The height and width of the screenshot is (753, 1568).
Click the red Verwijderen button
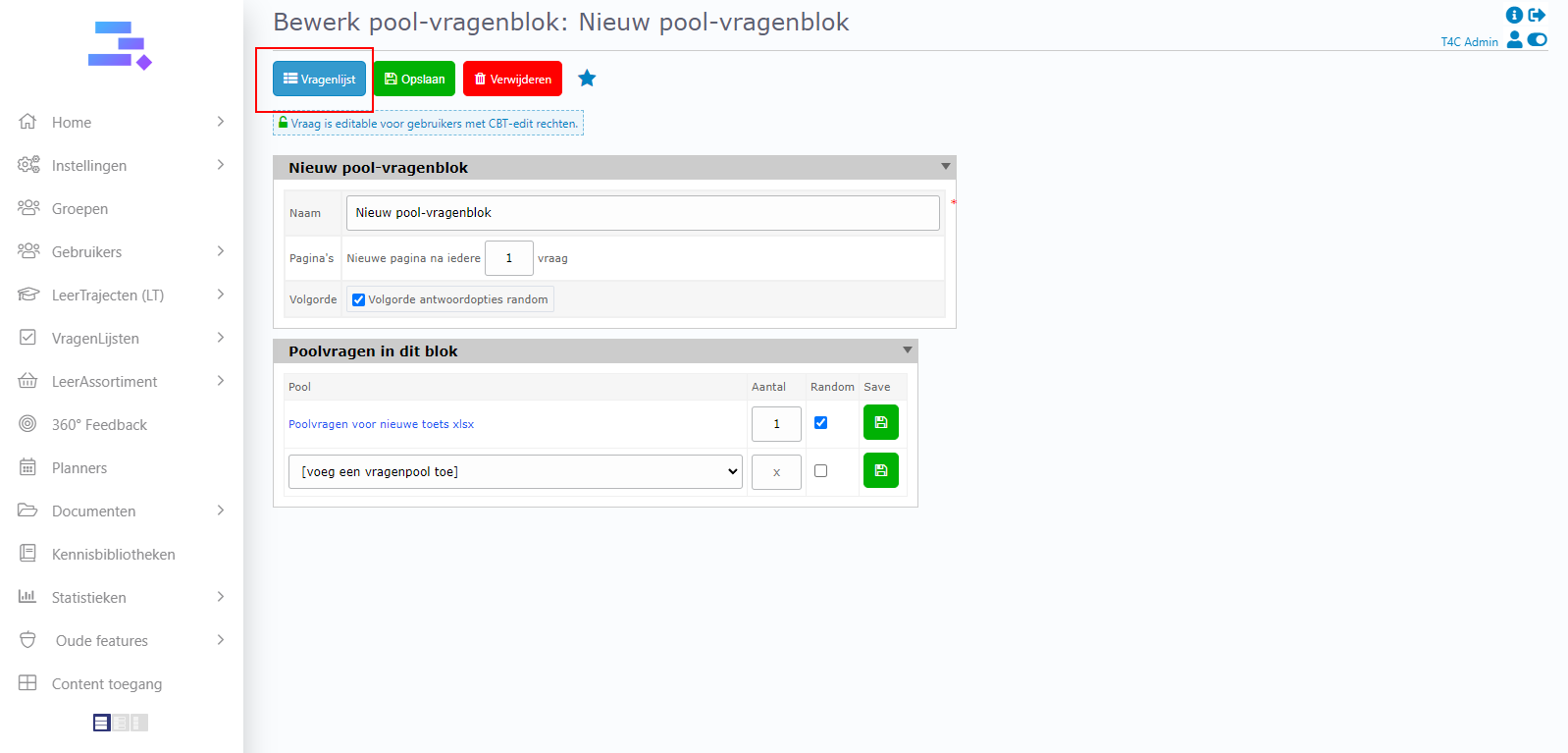tap(512, 80)
